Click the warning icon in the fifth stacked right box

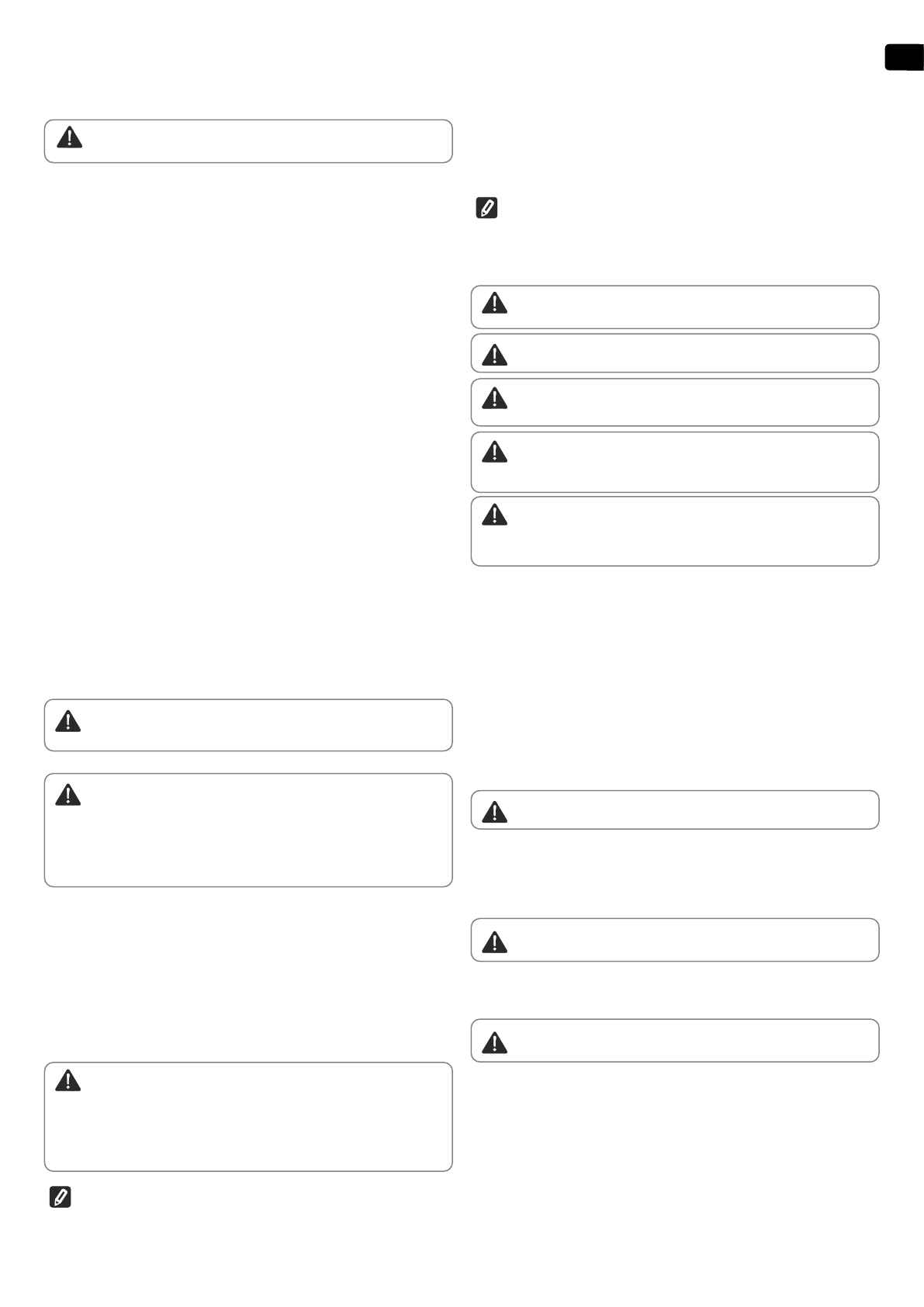[x=494, y=515]
